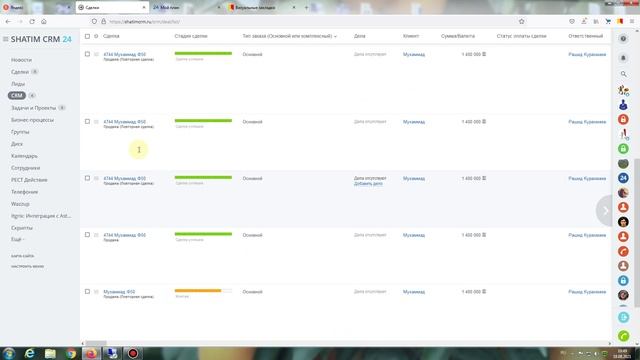
Task: Launch Internet Explorer from taskbar
Action: pyautogui.click(x=29, y=353)
